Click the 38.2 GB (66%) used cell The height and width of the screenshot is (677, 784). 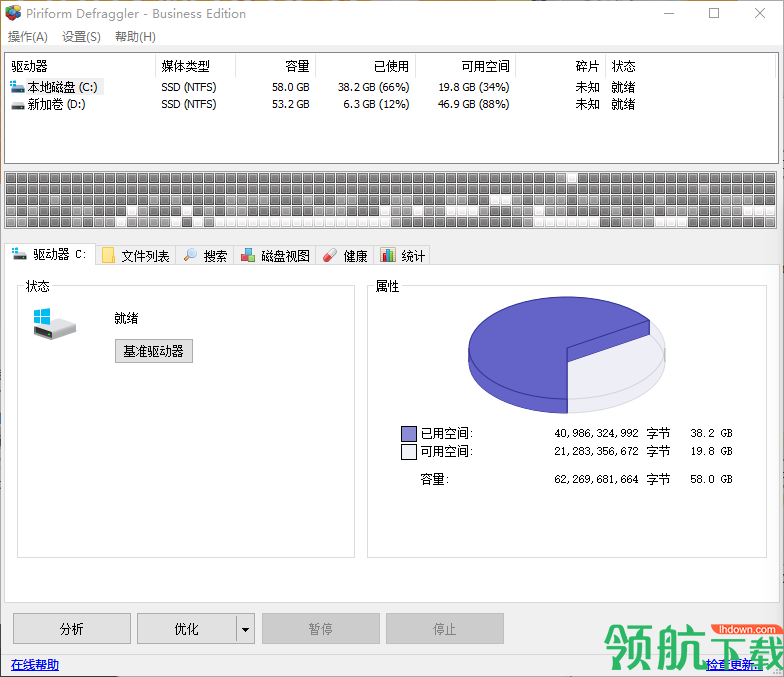pos(374,87)
